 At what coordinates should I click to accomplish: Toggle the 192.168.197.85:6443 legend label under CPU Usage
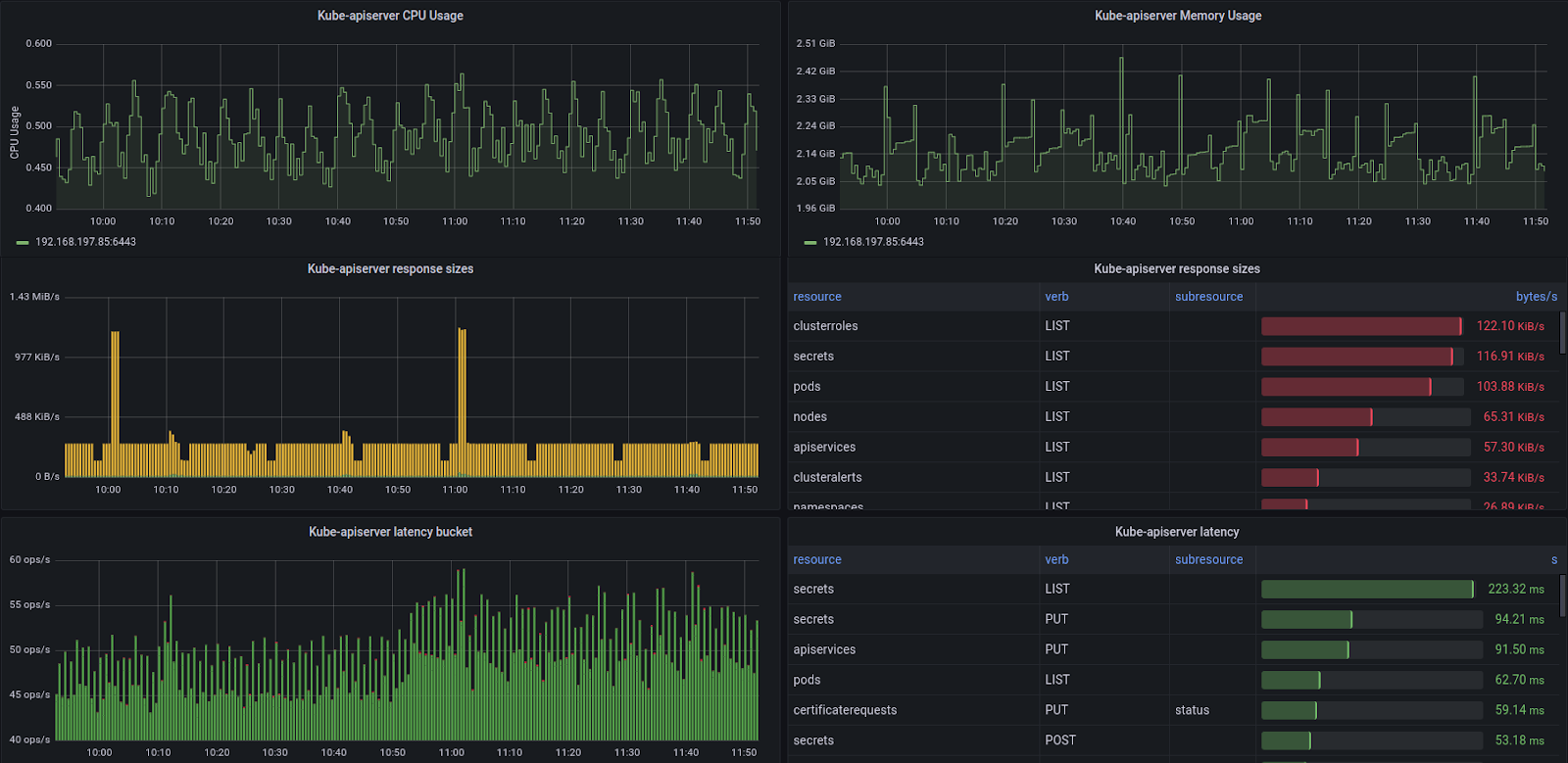coord(86,242)
